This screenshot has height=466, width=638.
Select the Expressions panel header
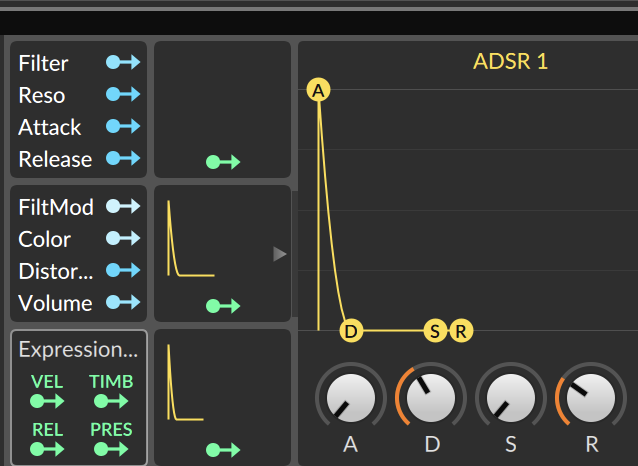[x=78, y=350]
